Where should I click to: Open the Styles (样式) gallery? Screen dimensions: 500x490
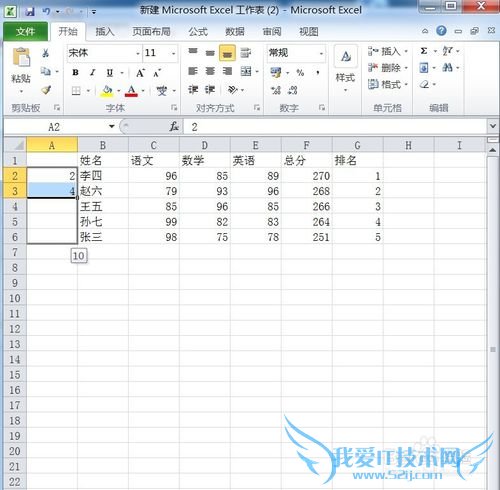point(345,68)
